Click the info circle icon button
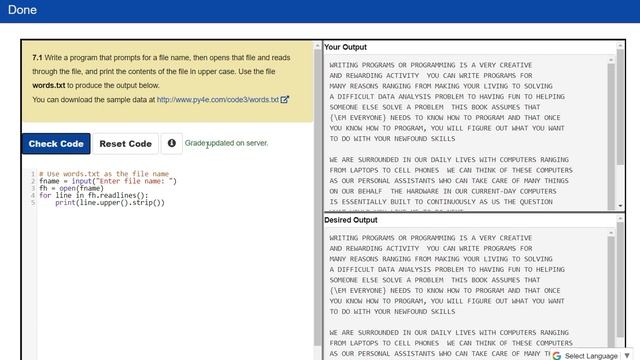 pos(171,143)
